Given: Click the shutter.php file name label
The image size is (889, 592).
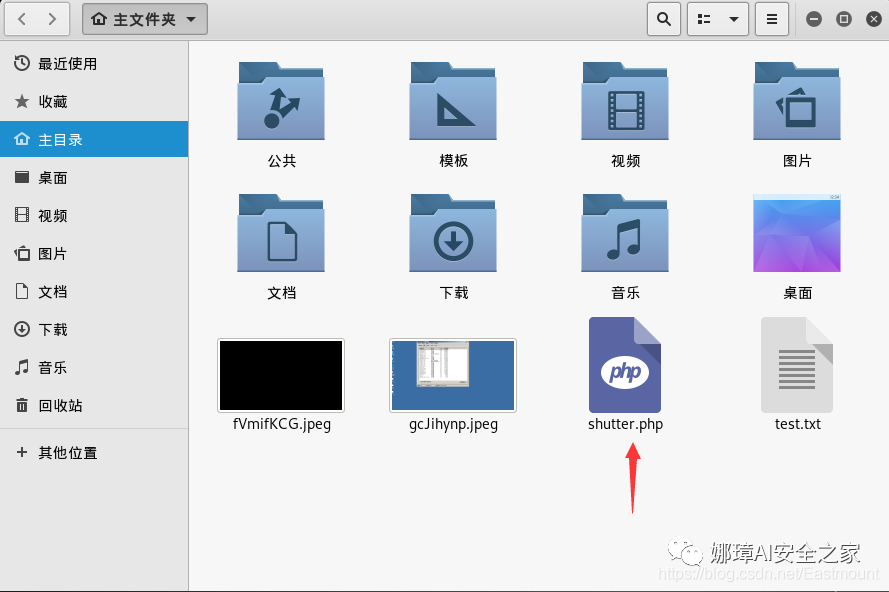Looking at the screenshot, I should click(625, 425).
